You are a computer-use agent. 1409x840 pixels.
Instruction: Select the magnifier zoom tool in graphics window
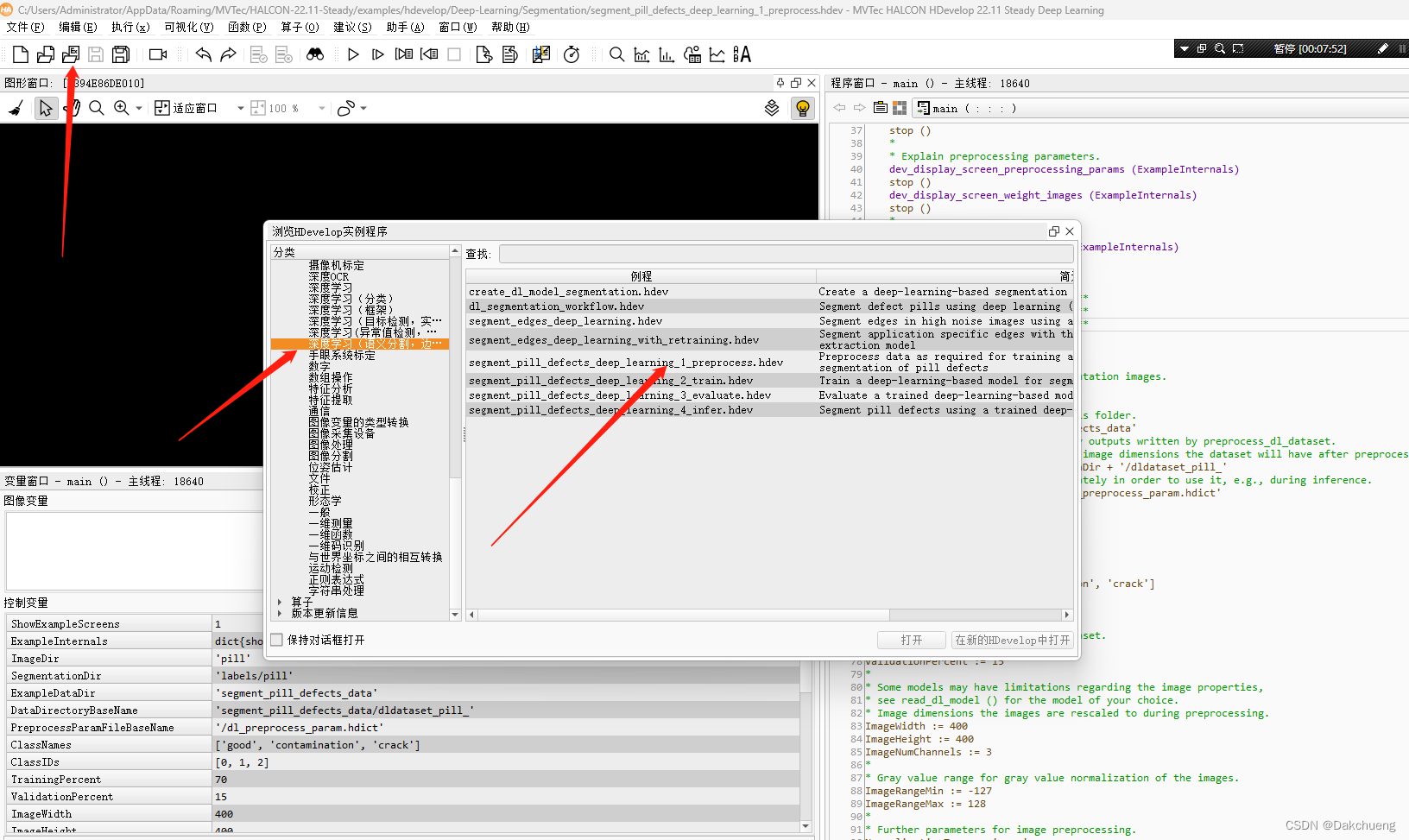(x=97, y=108)
